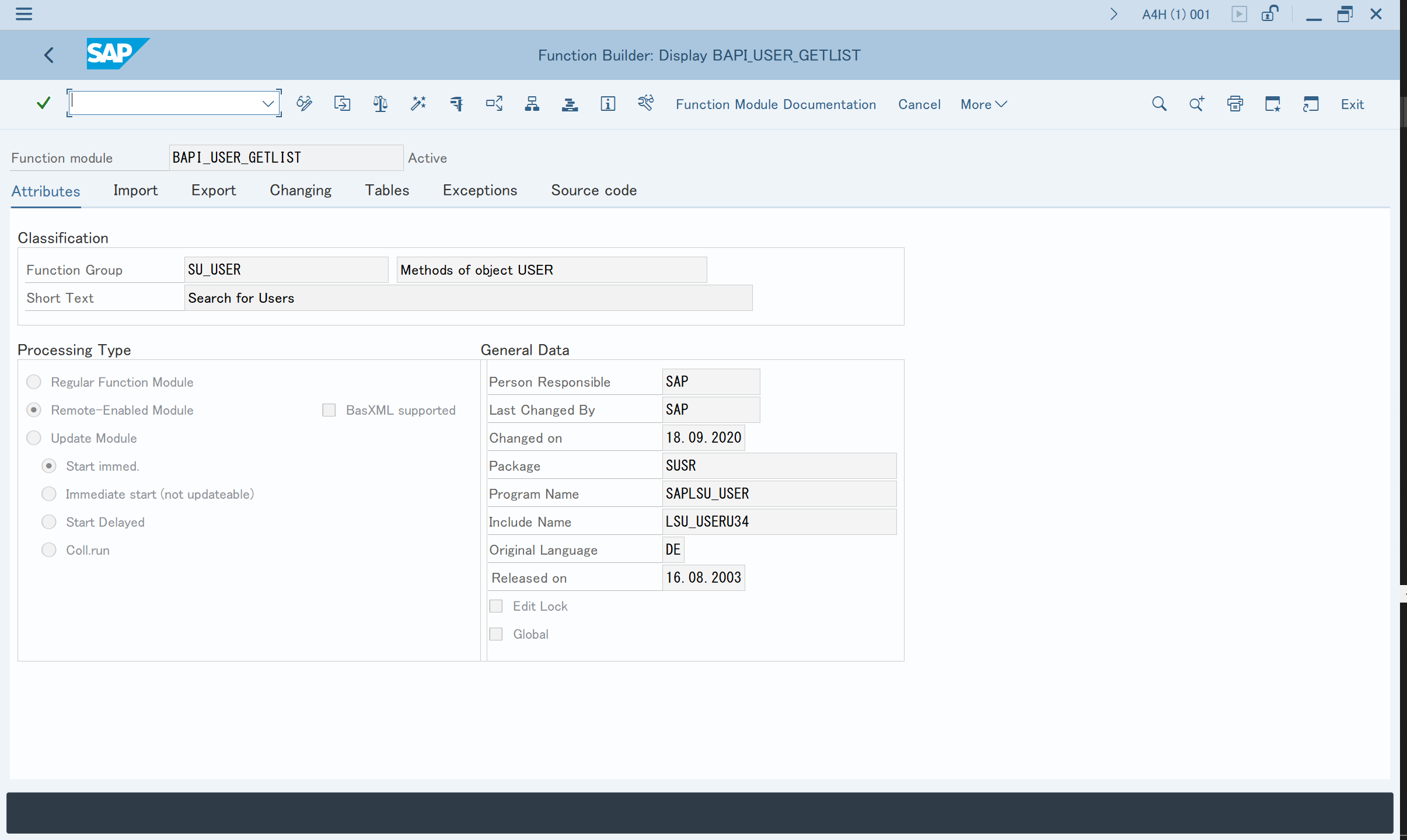Click the Display/Change glasses-pencil icon
The image size is (1407, 840).
(304, 104)
